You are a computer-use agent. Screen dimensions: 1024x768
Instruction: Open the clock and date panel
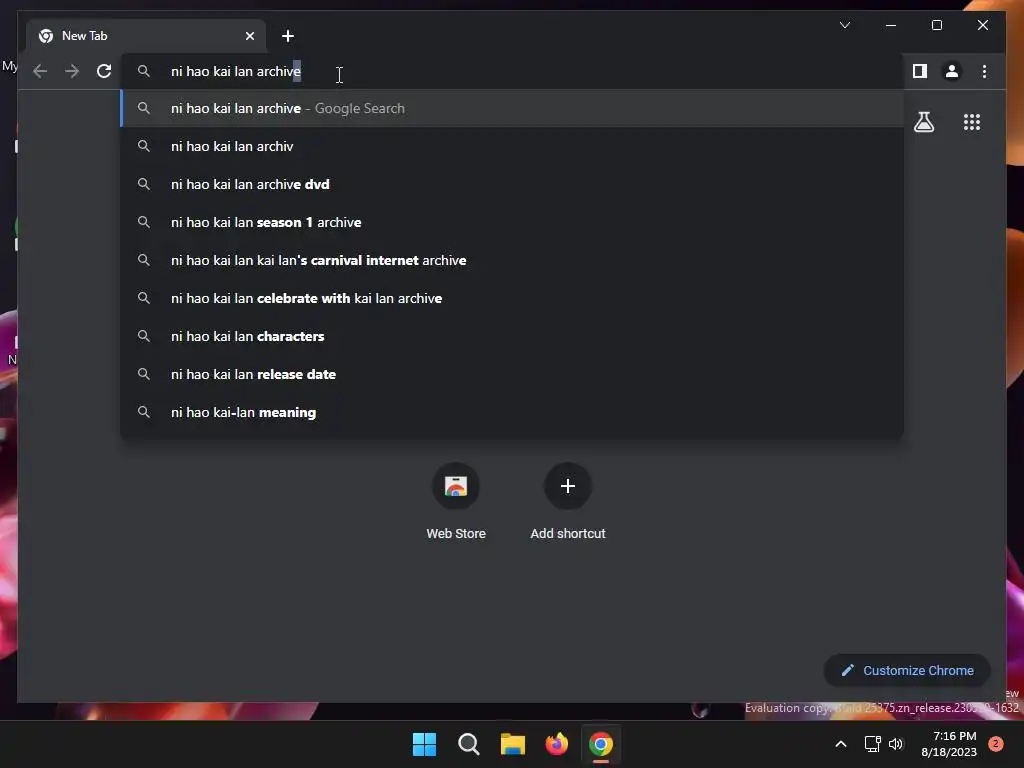(949, 744)
